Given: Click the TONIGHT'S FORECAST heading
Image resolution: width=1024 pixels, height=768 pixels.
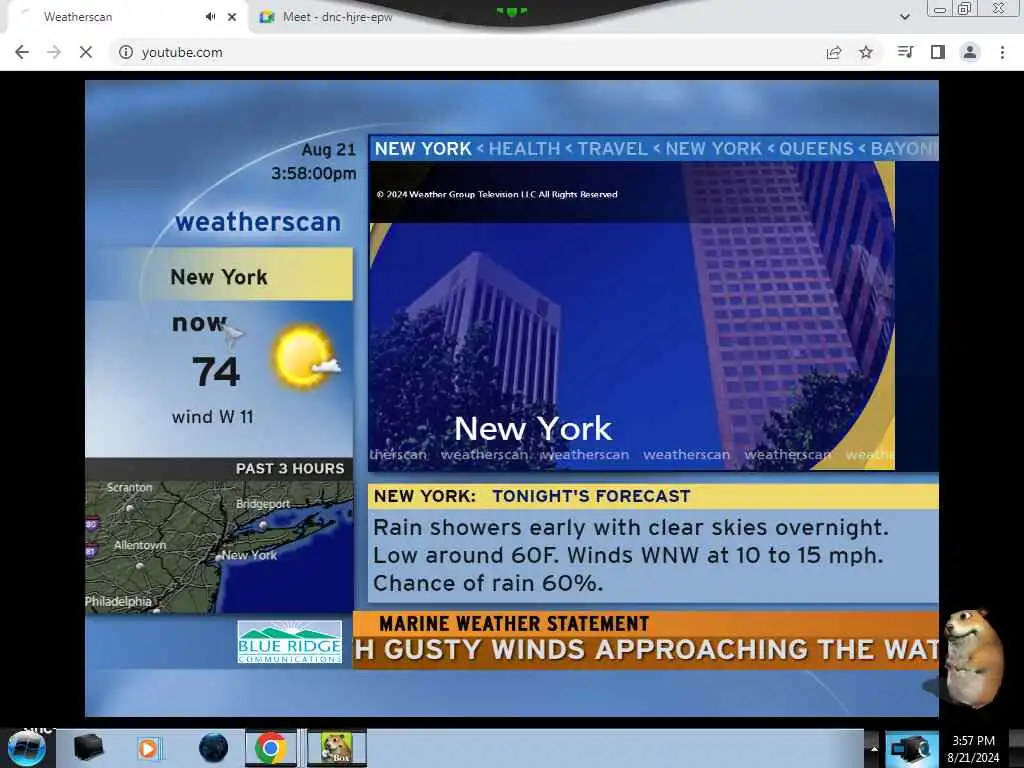Looking at the screenshot, I should (x=591, y=496).
